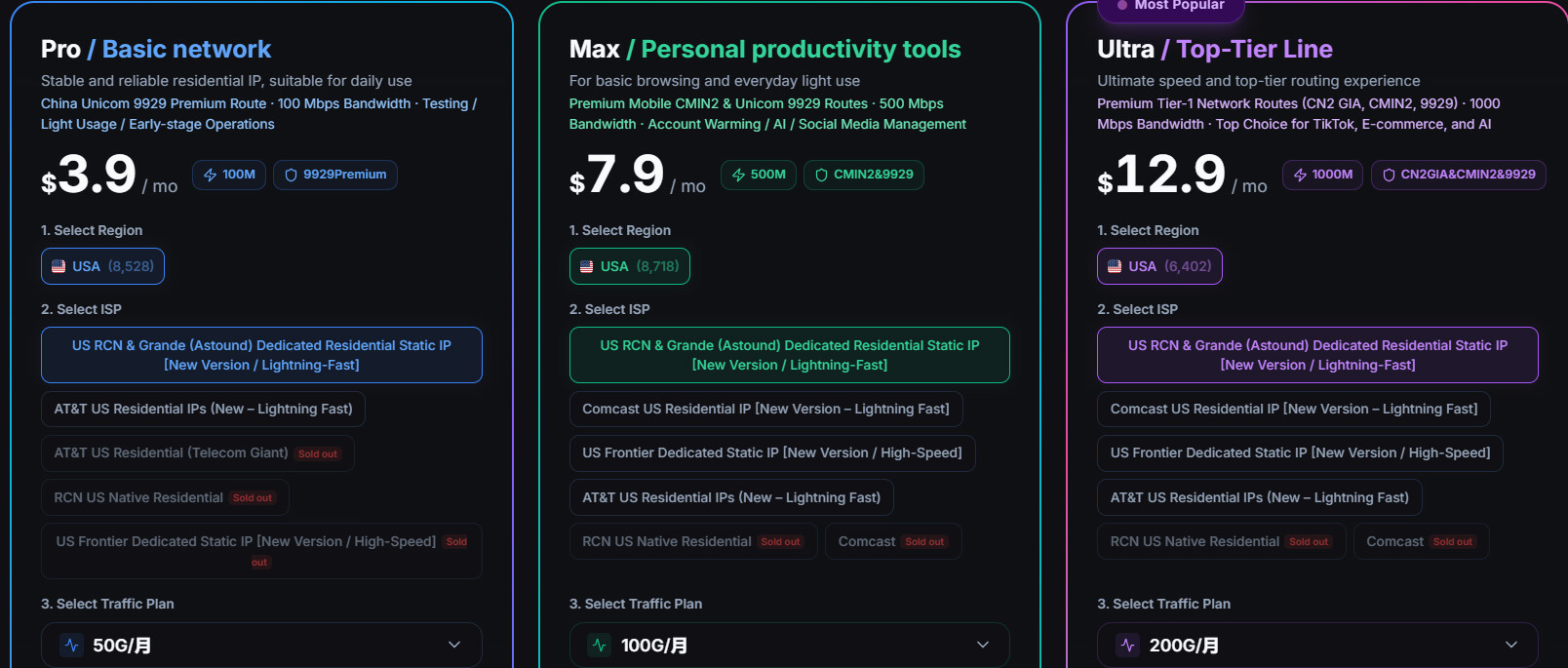This screenshot has width=1568, height=668.
Task: Click sold-out US Frontier Dedicated Static IP in Pro
Action: (x=261, y=551)
